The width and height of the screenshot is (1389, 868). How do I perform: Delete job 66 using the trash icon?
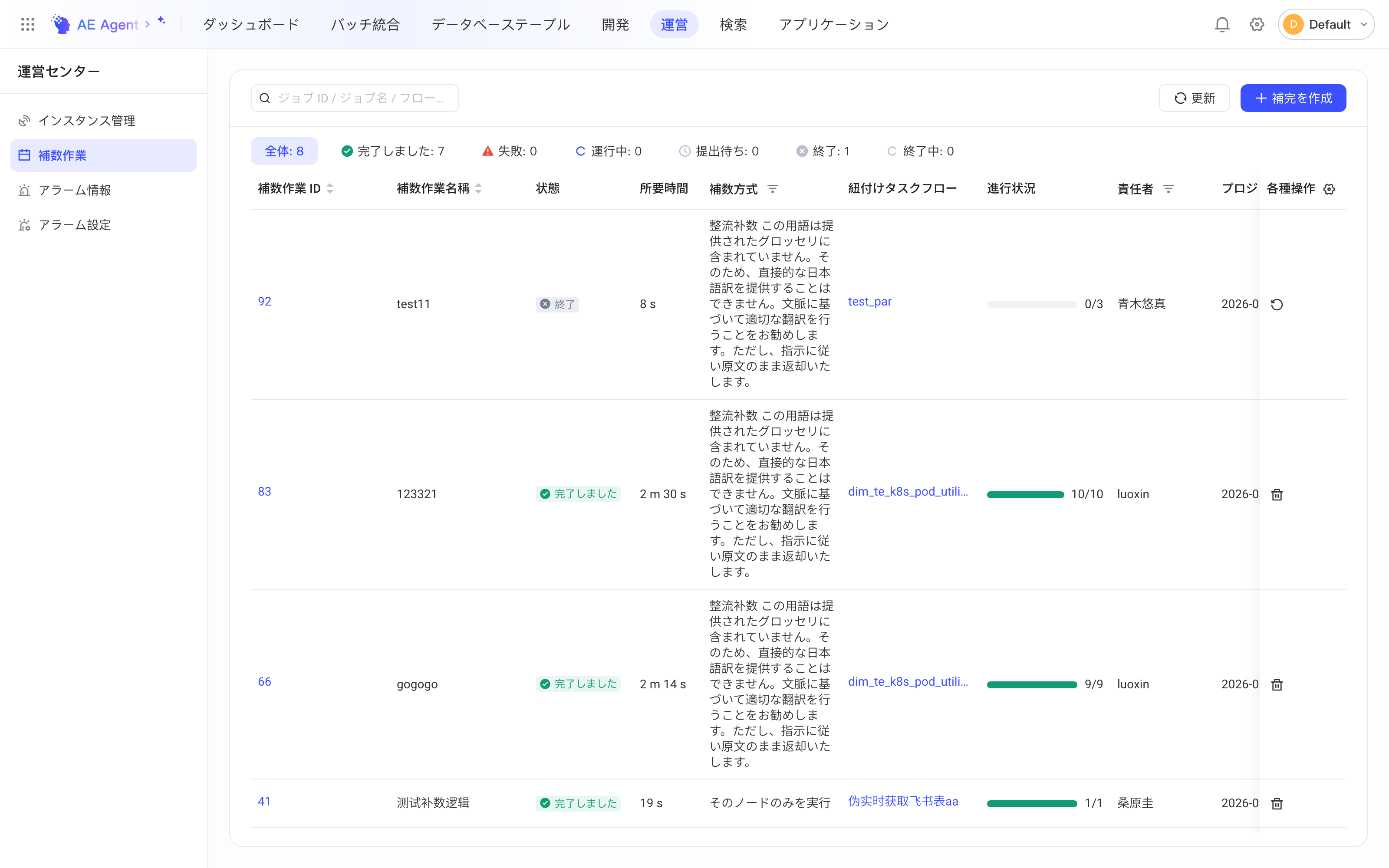(x=1277, y=684)
